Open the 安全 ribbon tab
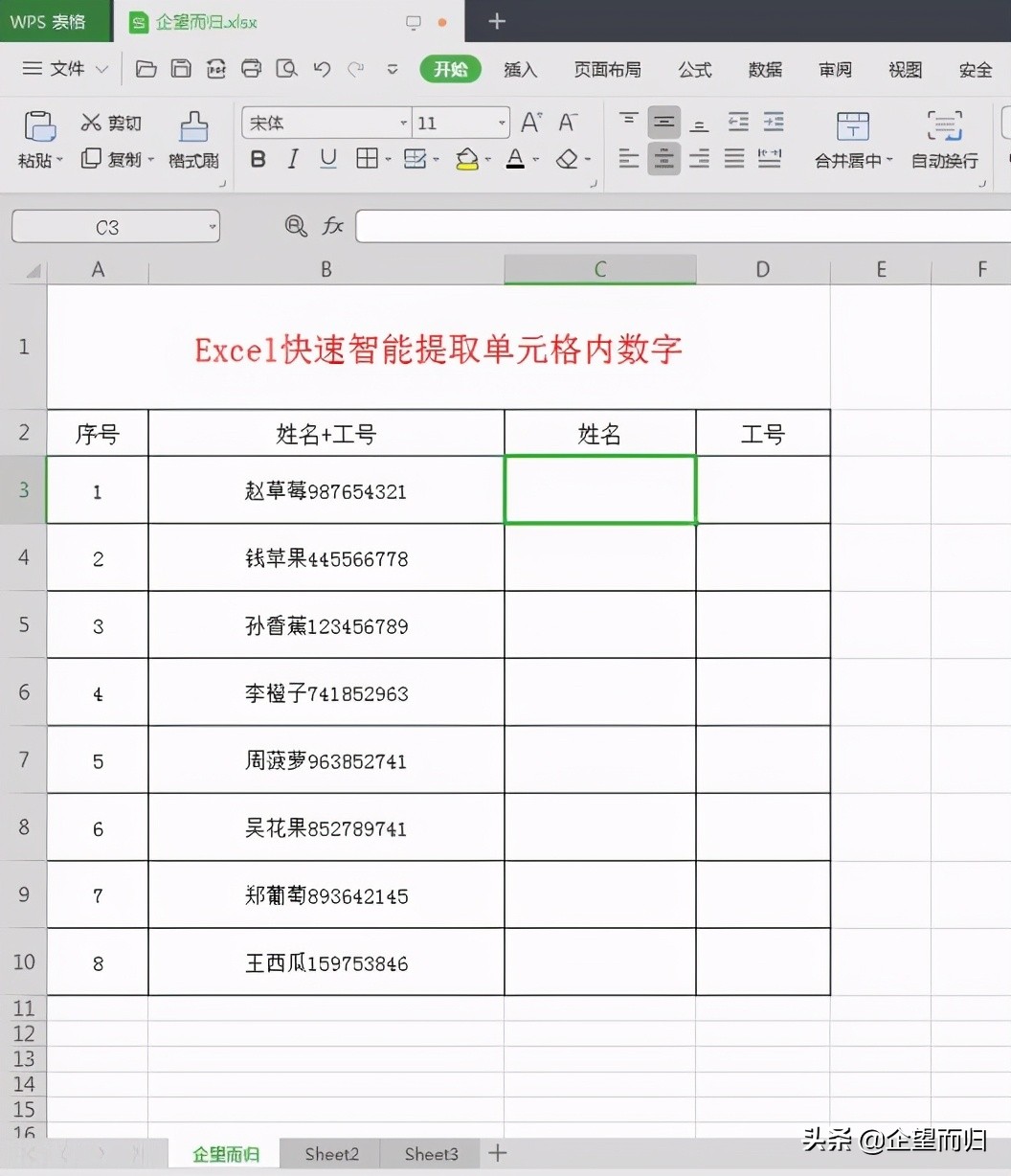The width and height of the screenshot is (1011, 1176). point(976,69)
